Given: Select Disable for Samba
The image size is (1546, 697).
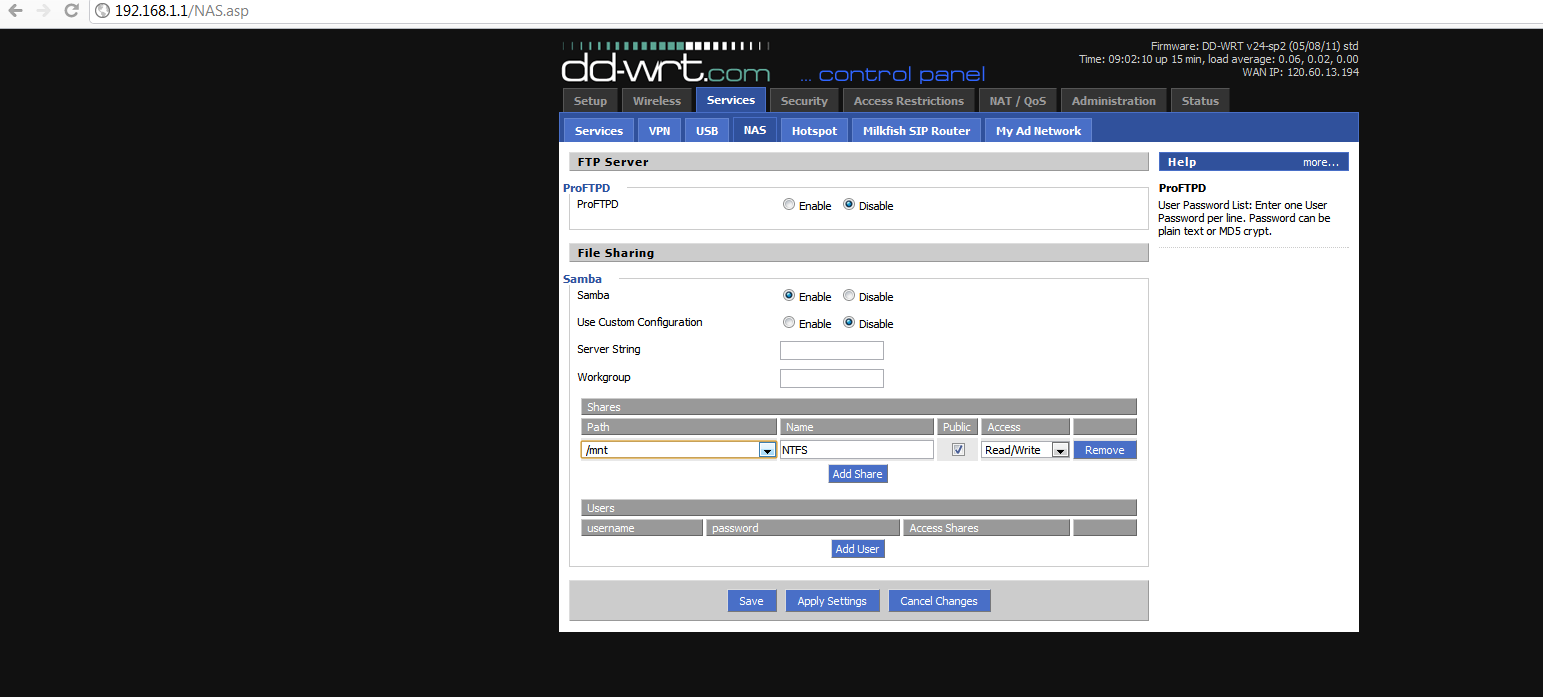Looking at the screenshot, I should (x=849, y=296).
